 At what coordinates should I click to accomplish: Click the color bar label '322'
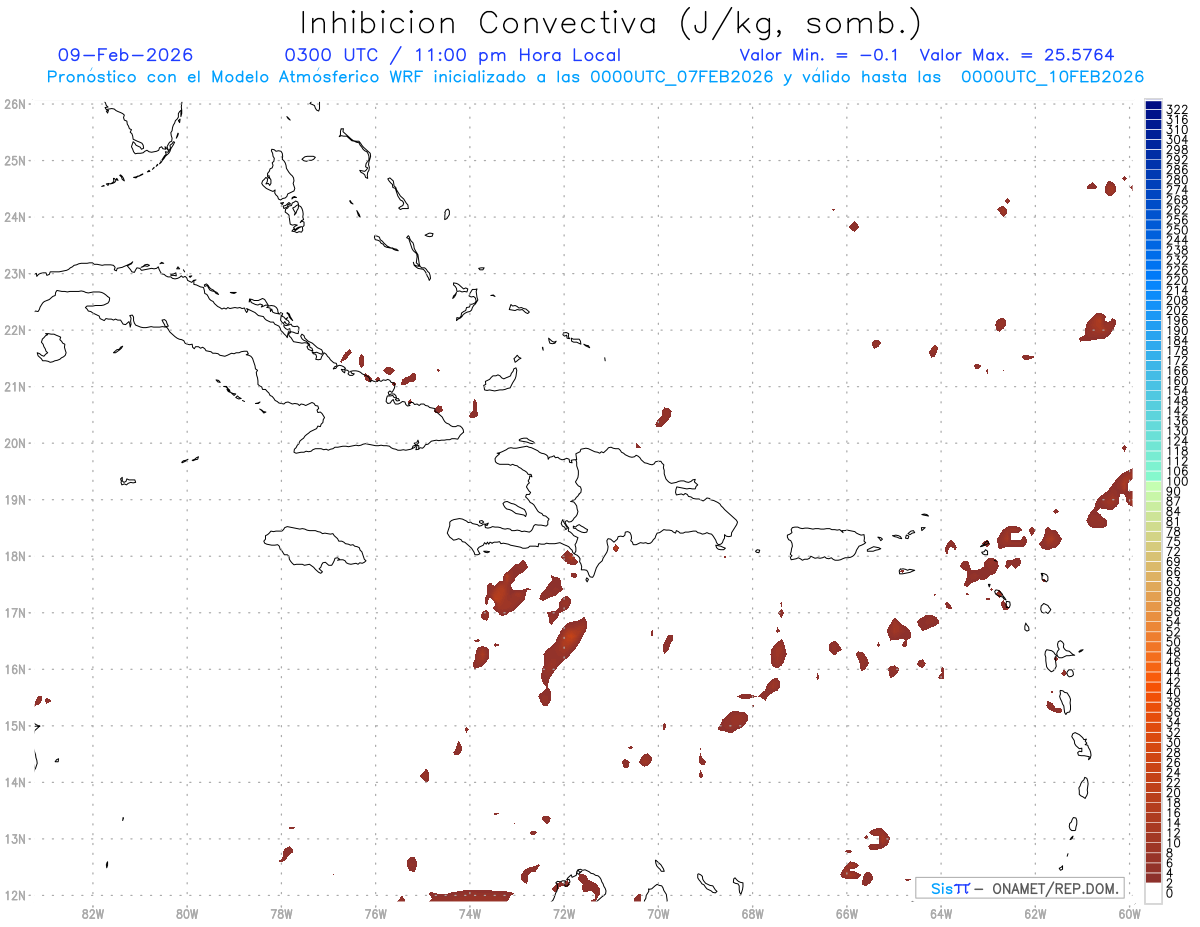[x=1177, y=108]
